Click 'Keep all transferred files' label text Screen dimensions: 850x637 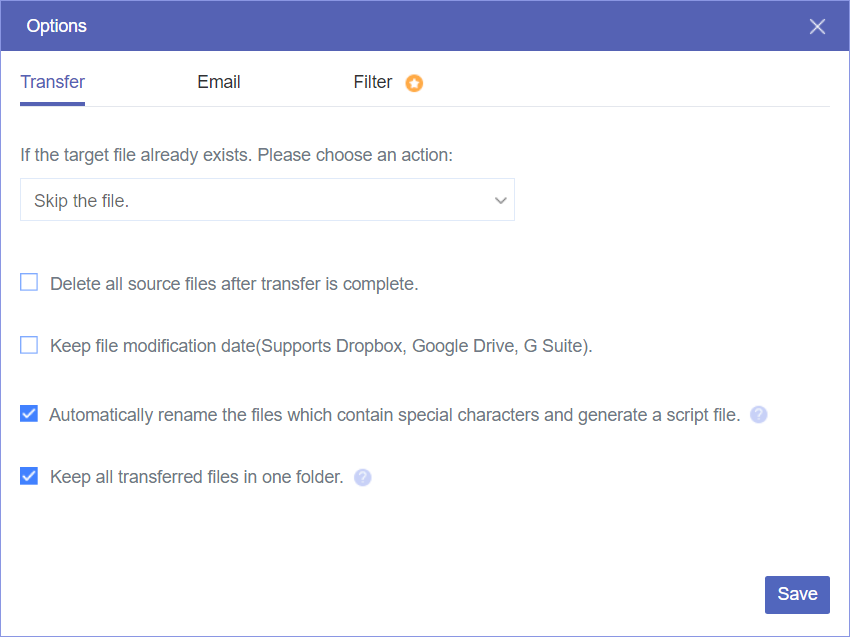click(x=197, y=477)
